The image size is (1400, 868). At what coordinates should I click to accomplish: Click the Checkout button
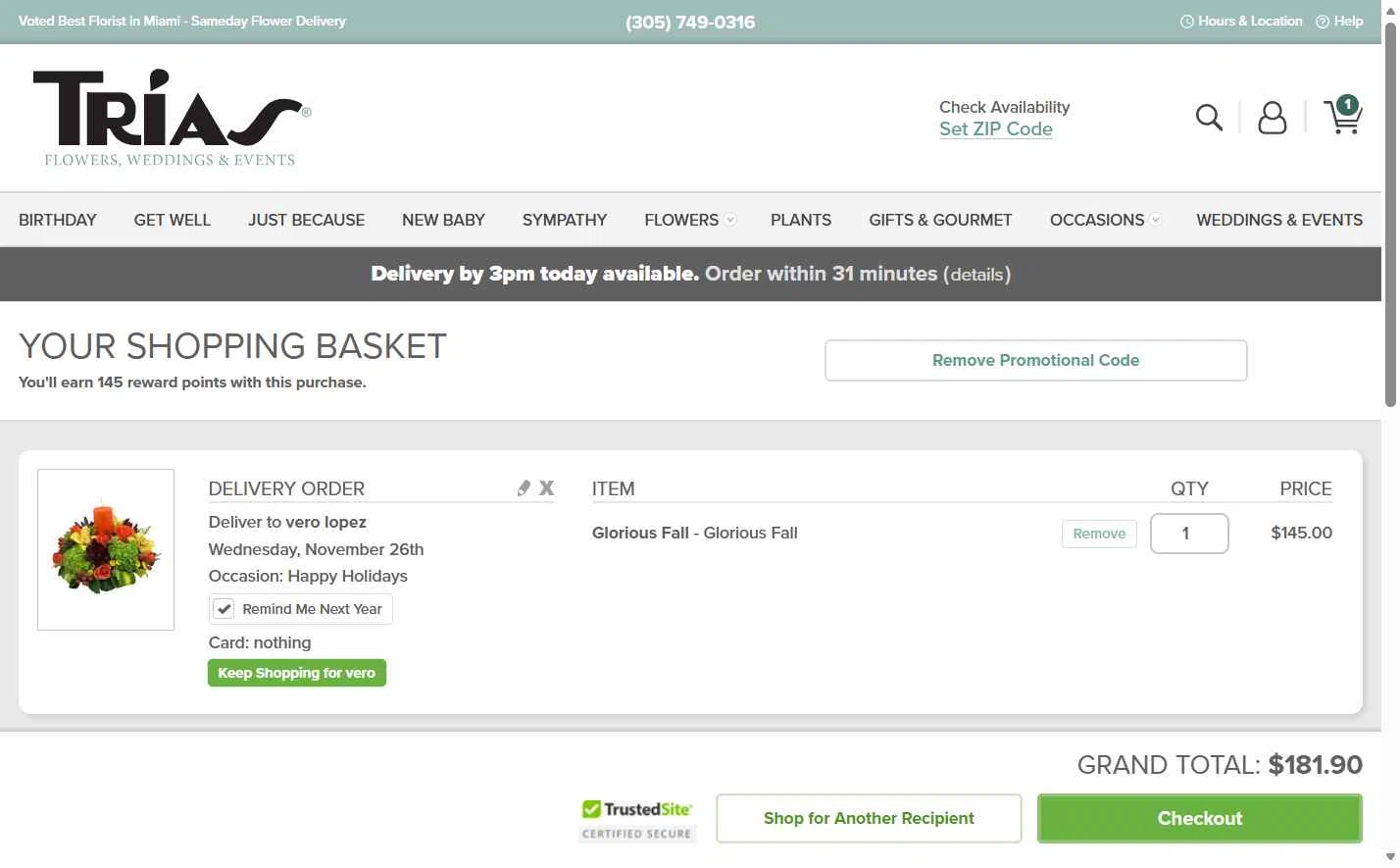(x=1200, y=818)
